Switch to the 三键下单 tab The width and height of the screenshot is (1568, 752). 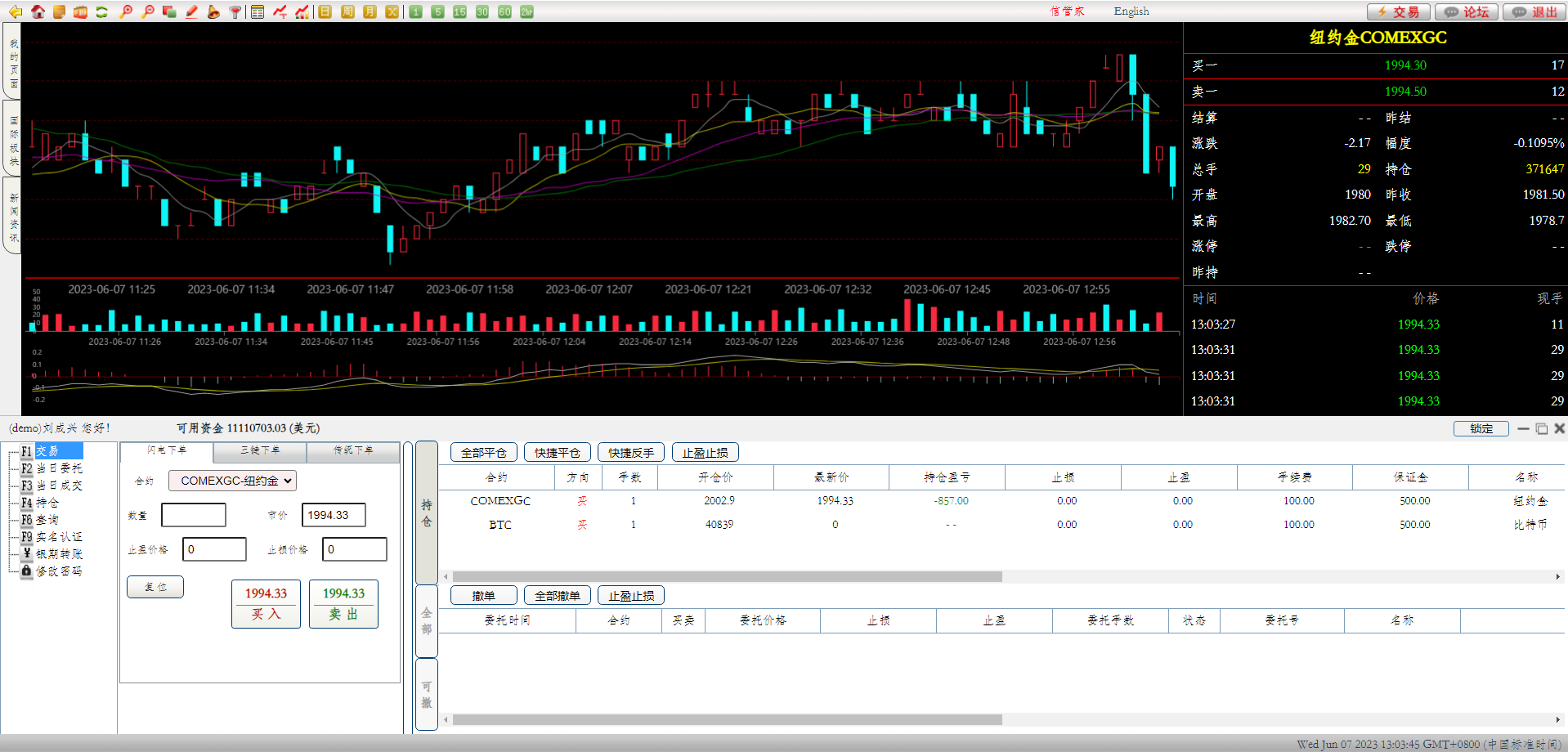click(260, 450)
